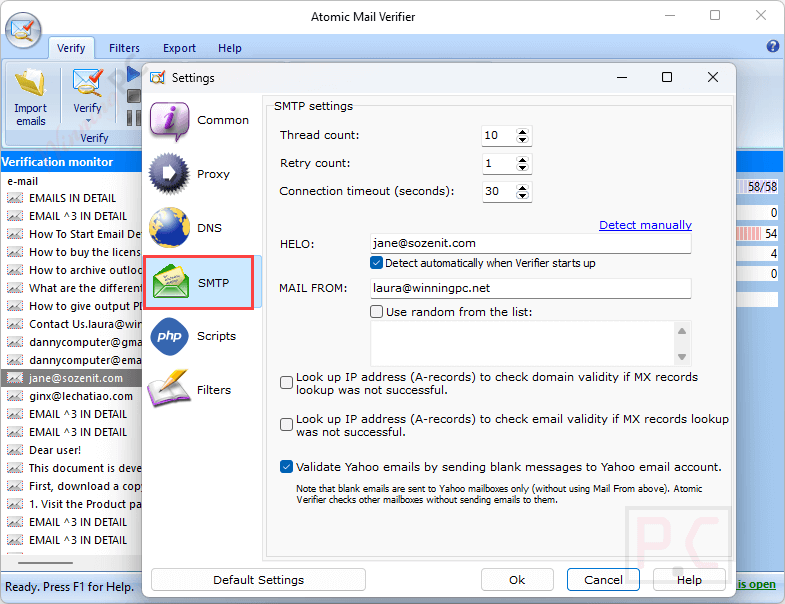Viewport: 785px width, 604px height.
Task: Switch to the Verify ribbon tab
Action: 71,48
